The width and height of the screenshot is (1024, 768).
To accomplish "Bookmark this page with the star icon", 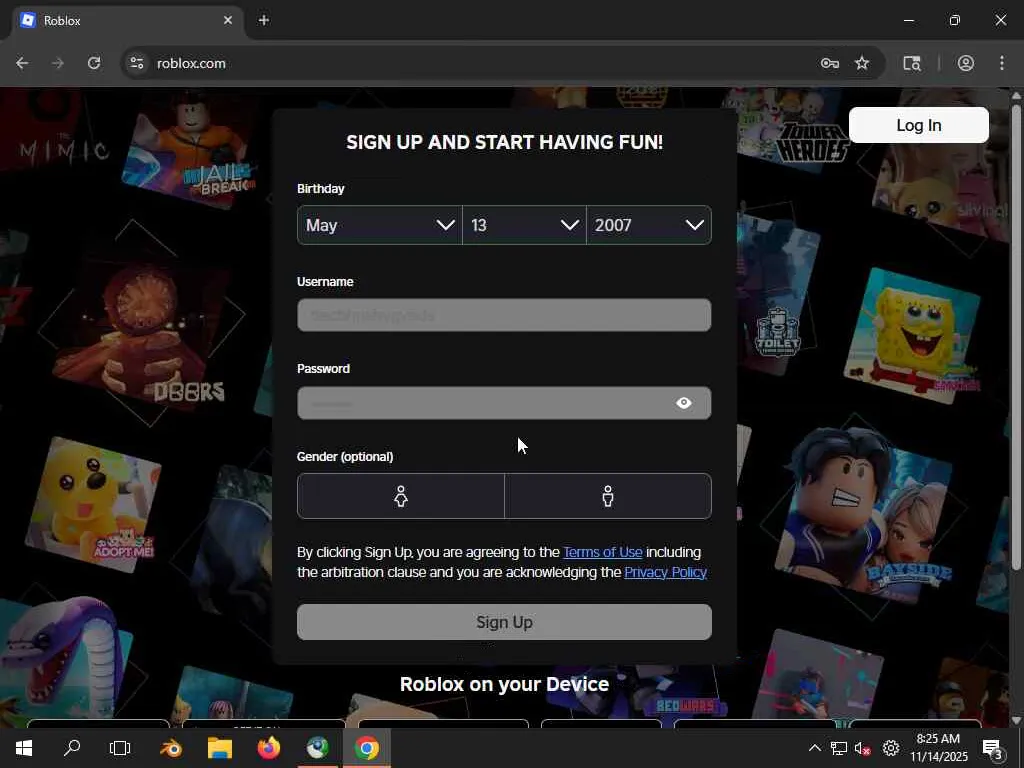I will (862, 63).
